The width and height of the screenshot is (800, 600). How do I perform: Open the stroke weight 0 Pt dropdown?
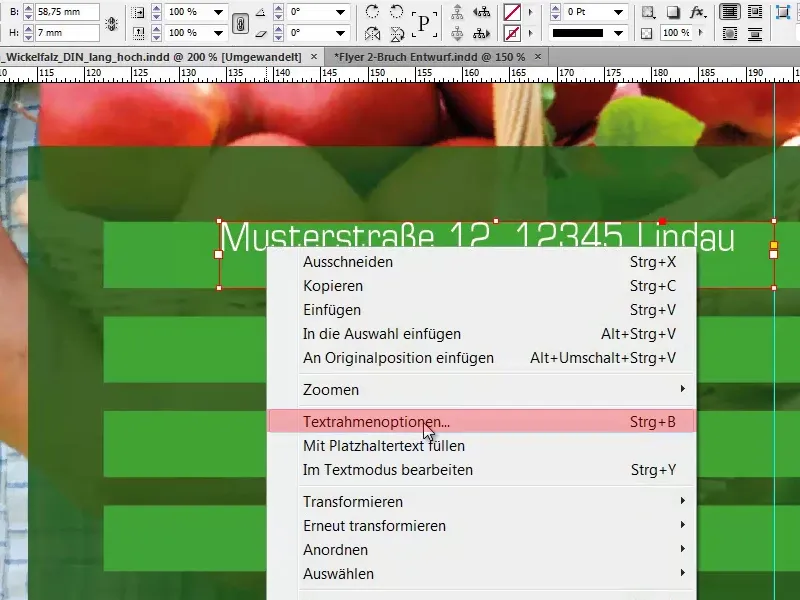(618, 12)
